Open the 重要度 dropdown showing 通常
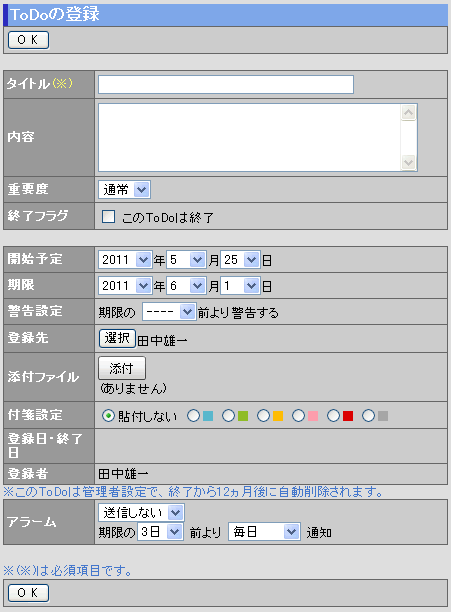The width and height of the screenshot is (451, 612). [124, 190]
